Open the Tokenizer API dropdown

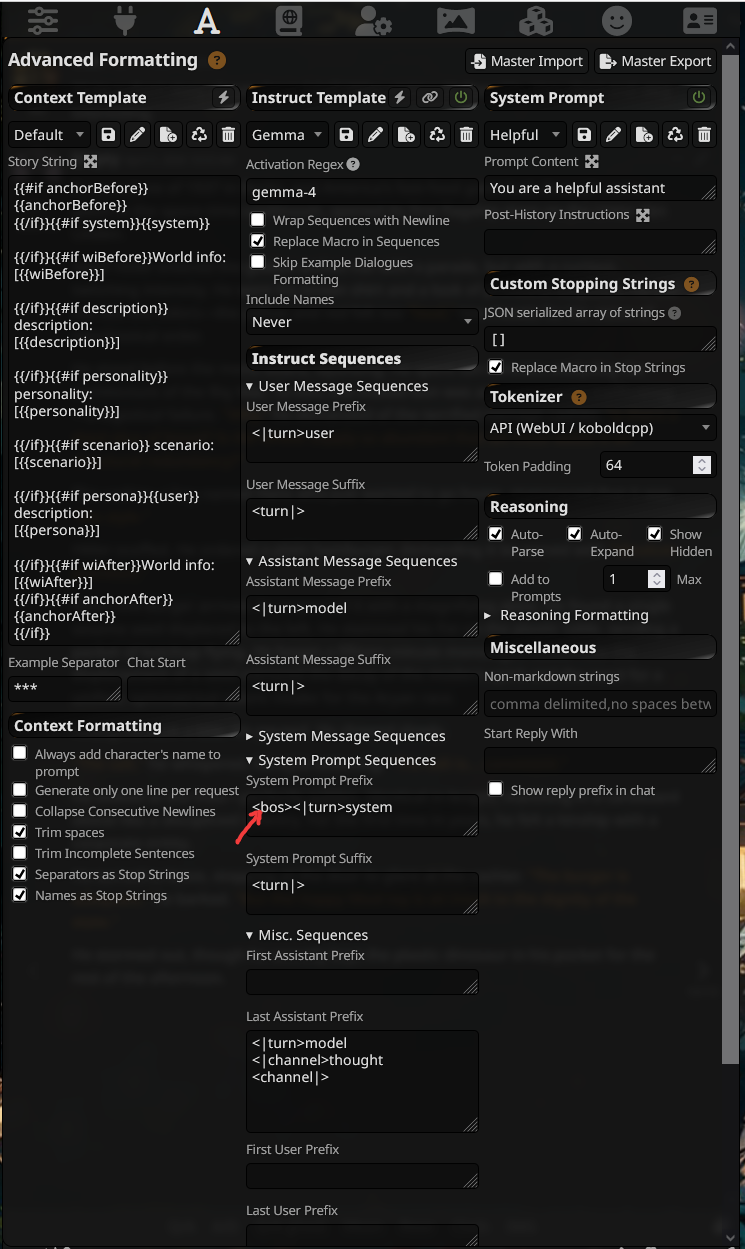(600, 428)
